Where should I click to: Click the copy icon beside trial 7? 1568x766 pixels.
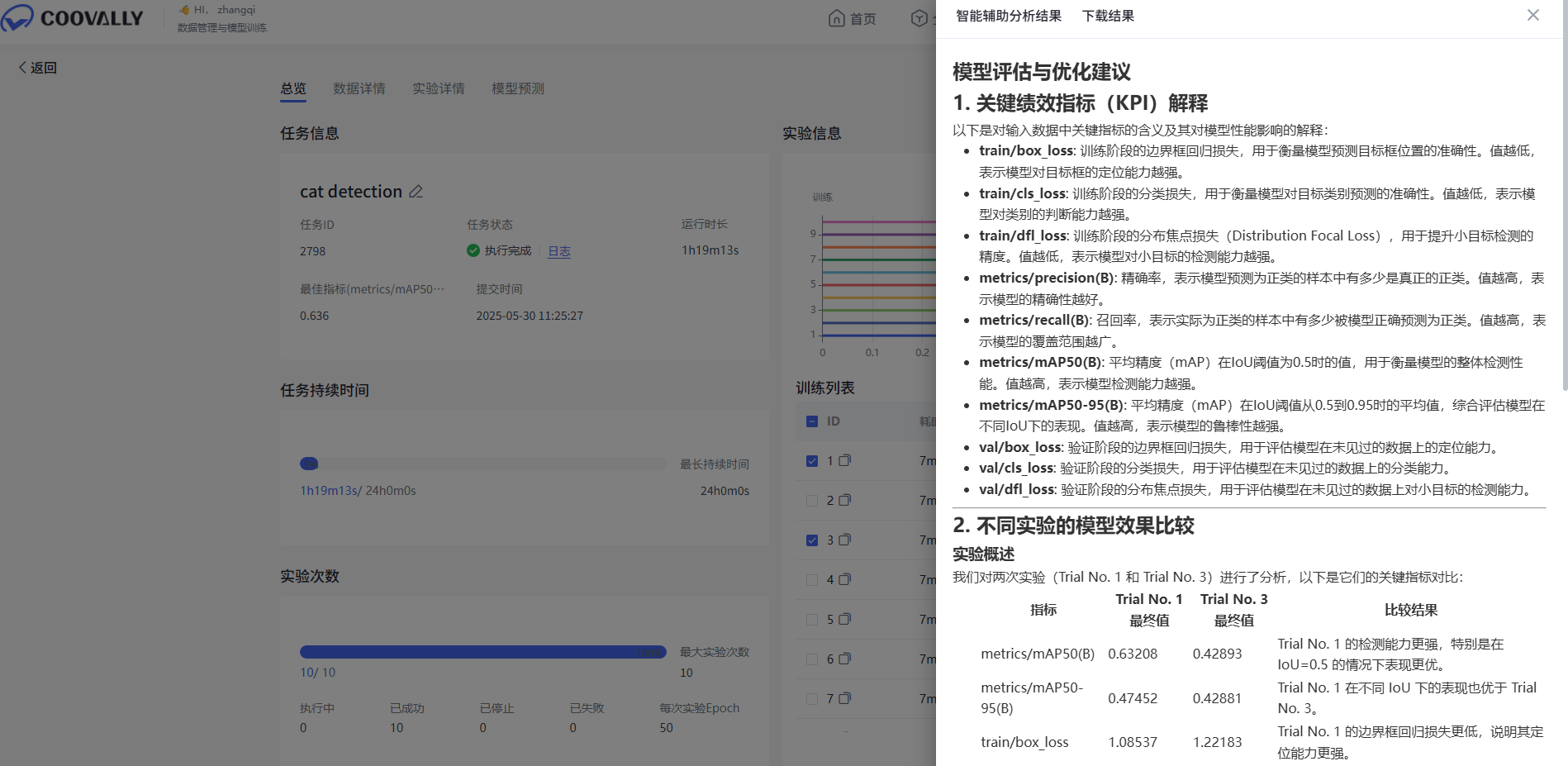click(x=844, y=698)
